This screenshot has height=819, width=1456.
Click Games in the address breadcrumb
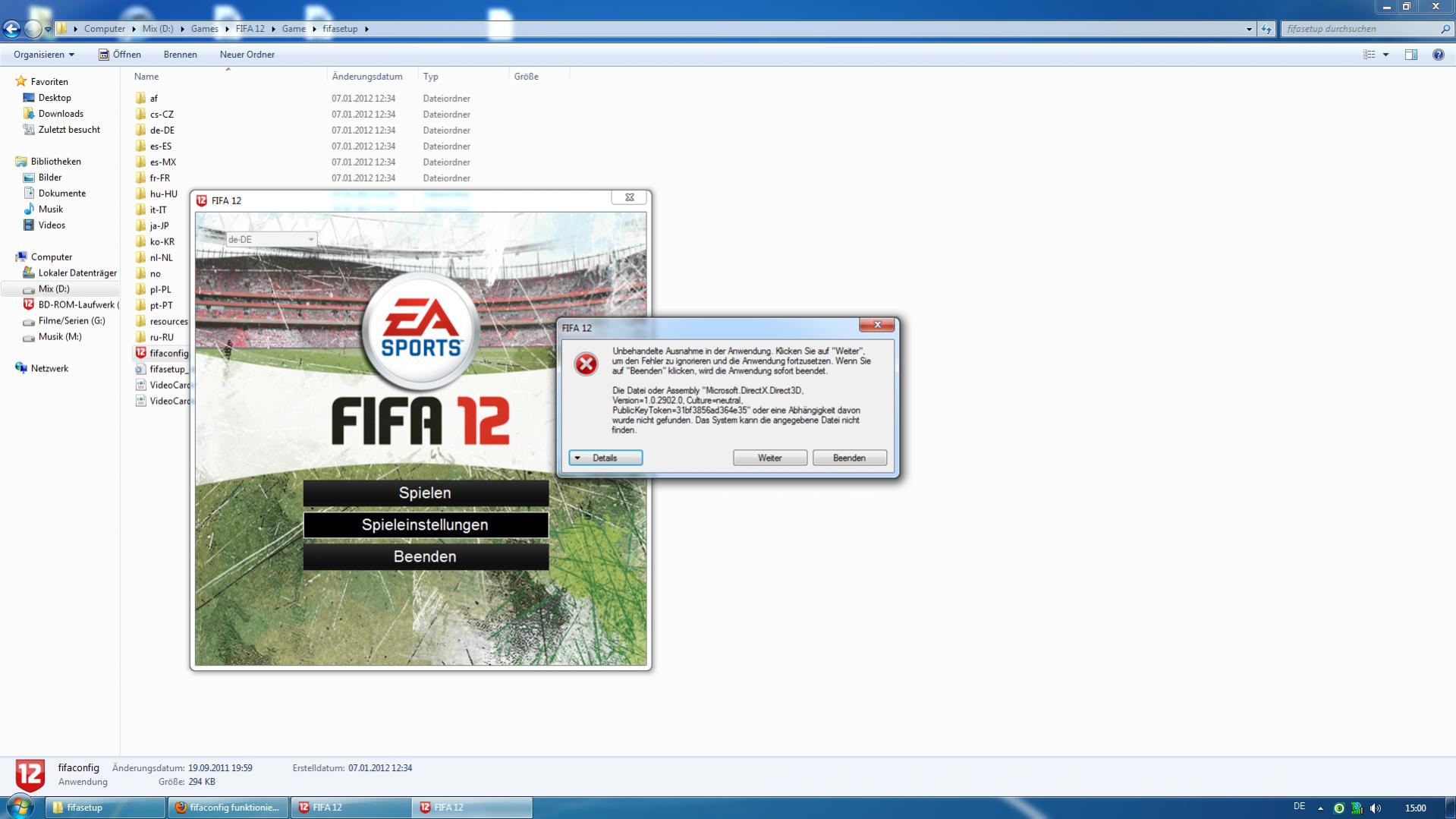point(204,29)
